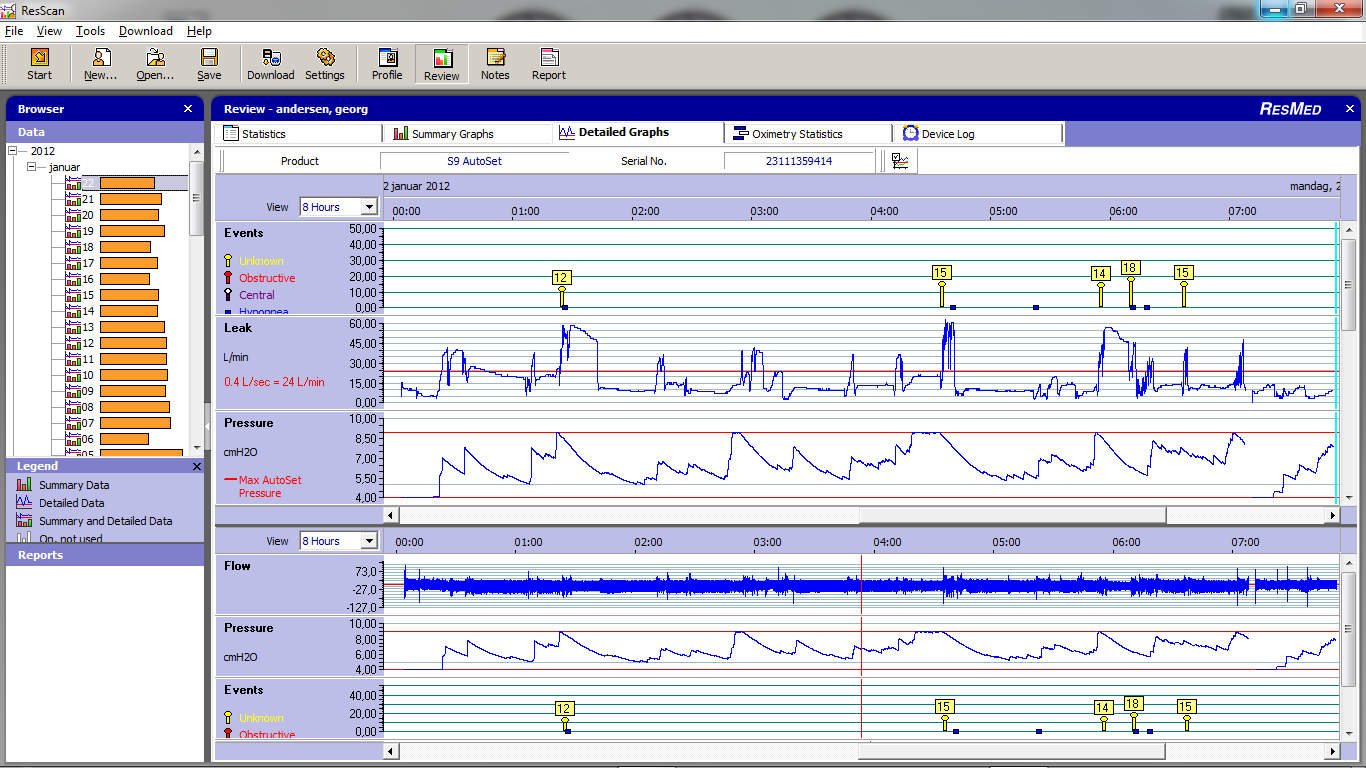
Task: Open the Download menu
Action: point(146,31)
